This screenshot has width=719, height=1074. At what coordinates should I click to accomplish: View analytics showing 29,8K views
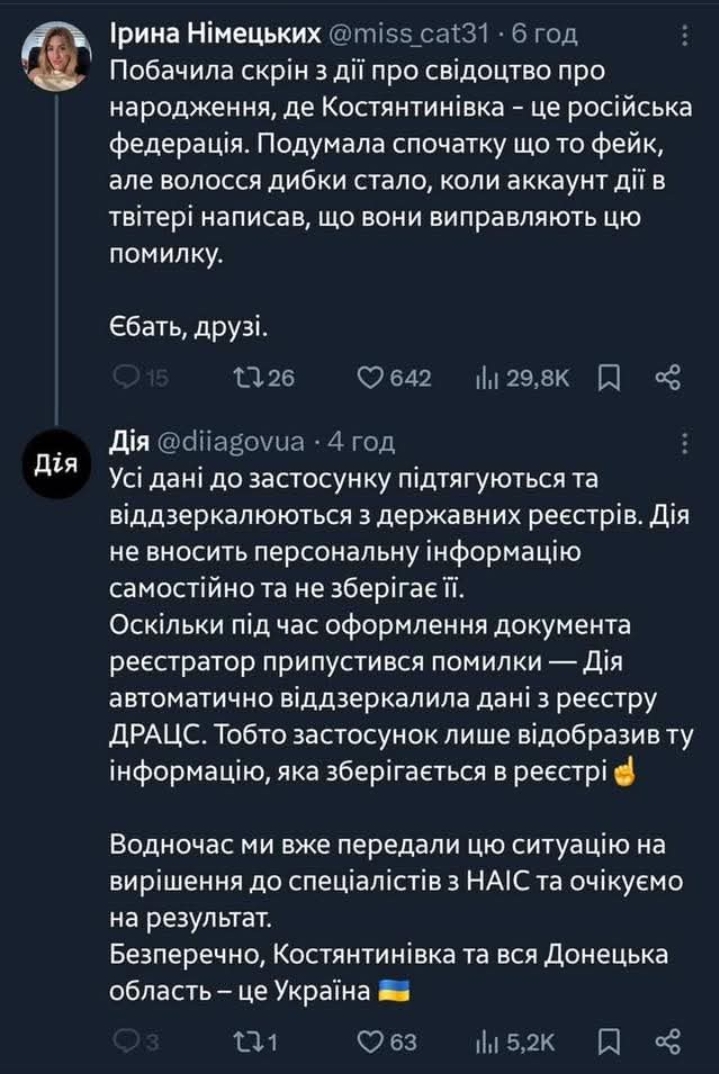485,377
